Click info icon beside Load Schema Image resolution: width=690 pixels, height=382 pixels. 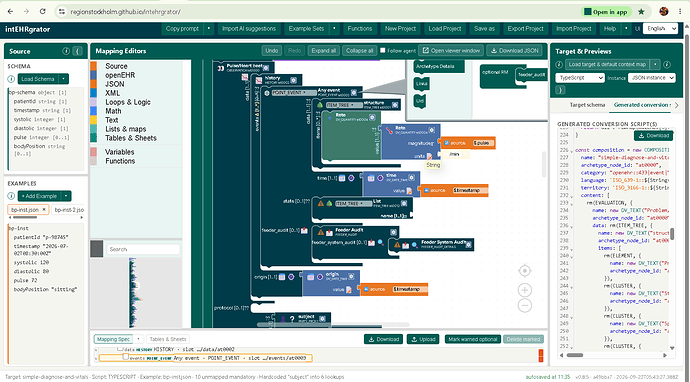(x=11, y=79)
